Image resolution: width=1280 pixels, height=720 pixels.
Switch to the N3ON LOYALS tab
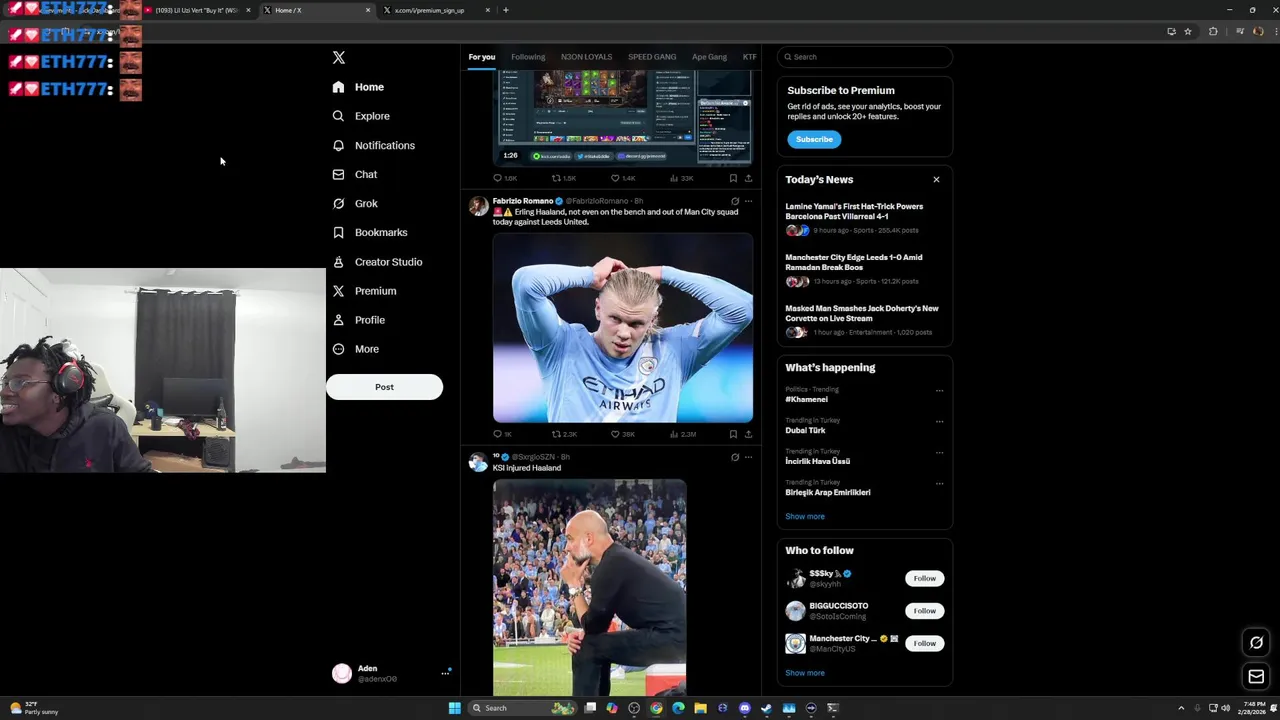point(586,57)
